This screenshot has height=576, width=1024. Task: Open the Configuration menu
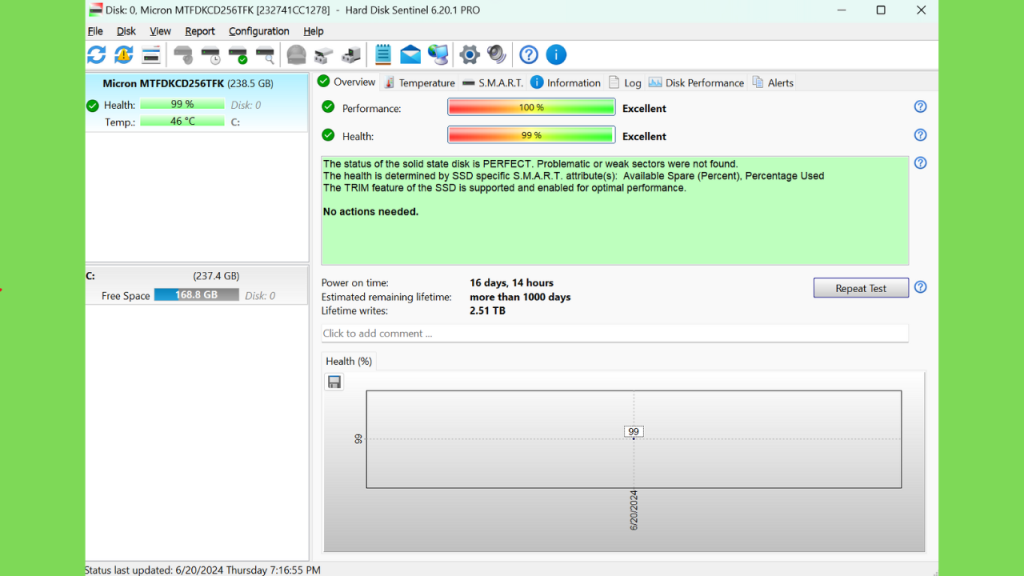coord(259,31)
